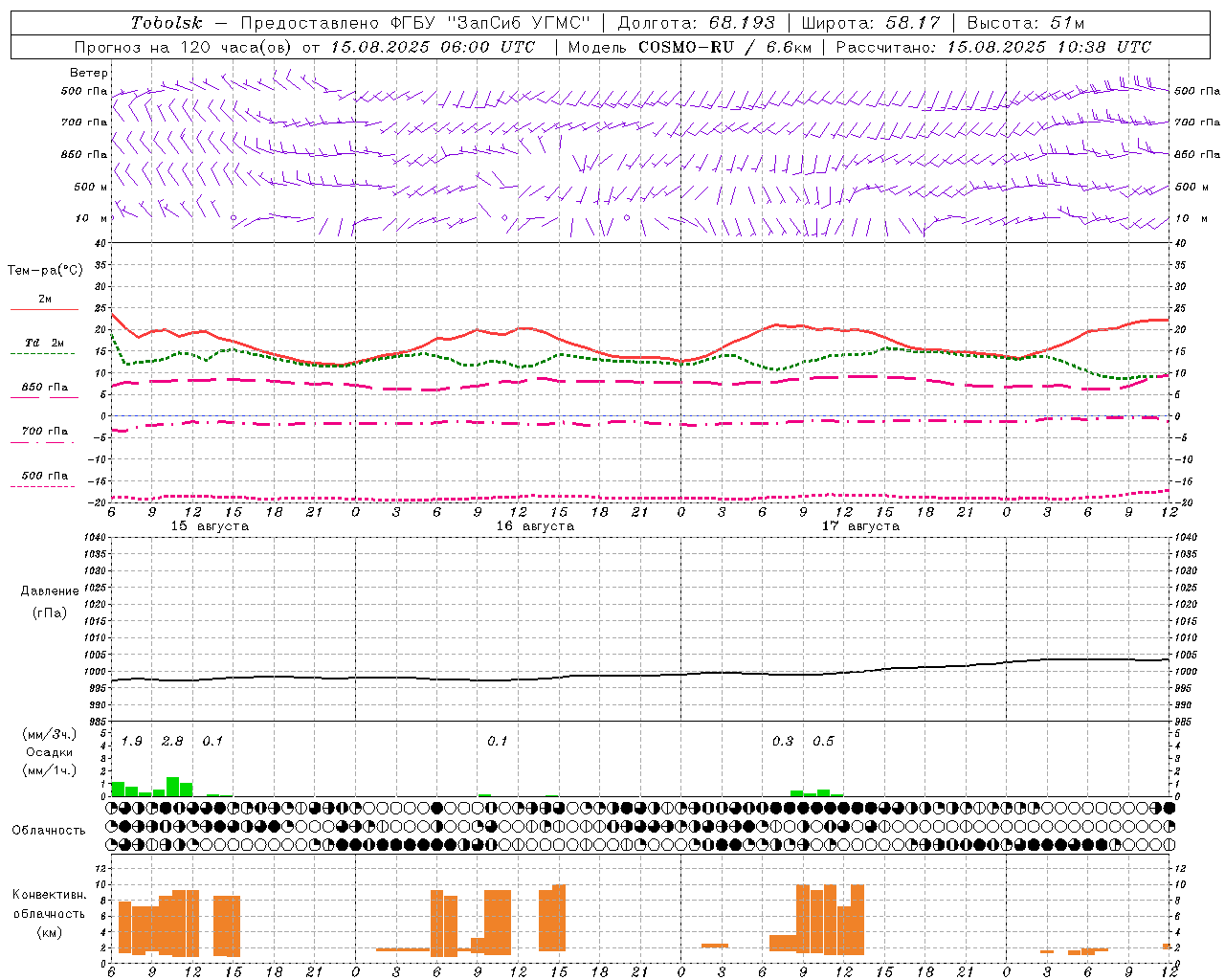Click the Тем-ра(°C) temperature axis title

[x=45, y=271]
